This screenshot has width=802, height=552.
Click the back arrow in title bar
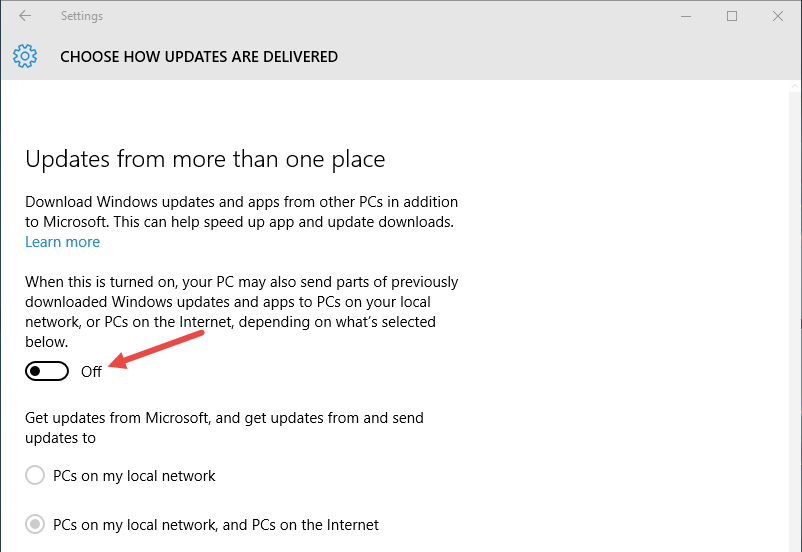(25, 16)
